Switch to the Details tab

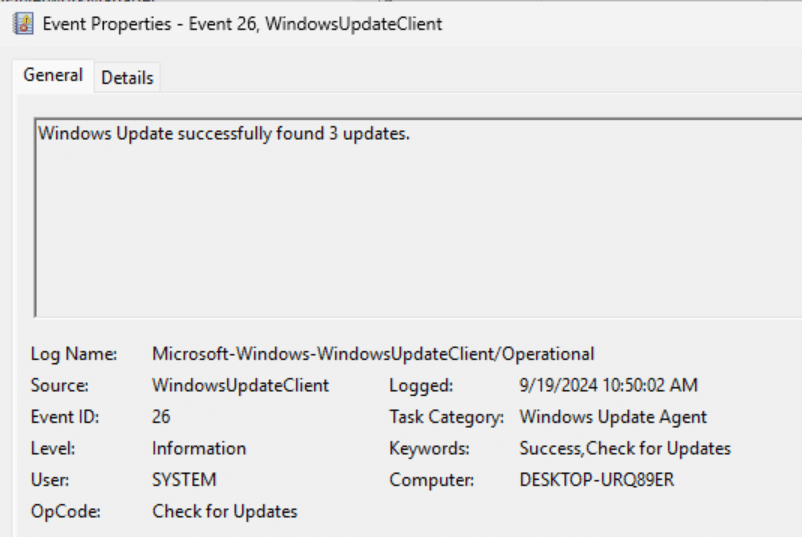coord(127,78)
